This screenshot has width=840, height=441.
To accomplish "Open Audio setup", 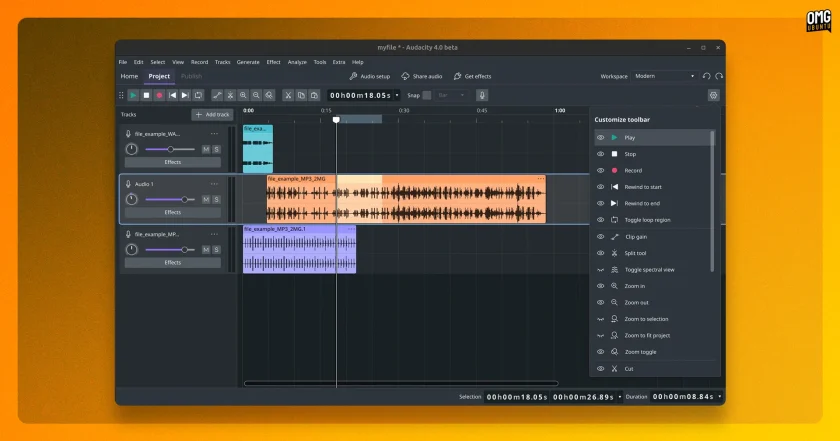I will coord(370,77).
